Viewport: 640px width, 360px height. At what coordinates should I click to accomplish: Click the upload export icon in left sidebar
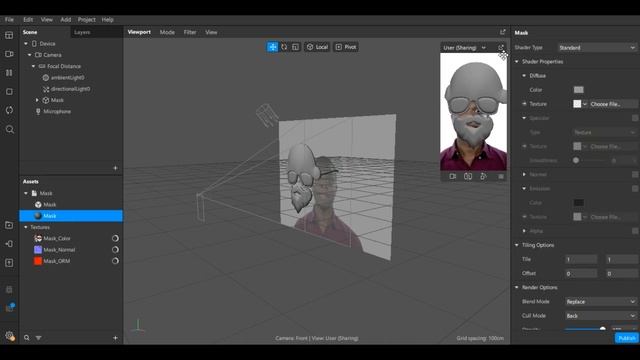tap(9, 262)
